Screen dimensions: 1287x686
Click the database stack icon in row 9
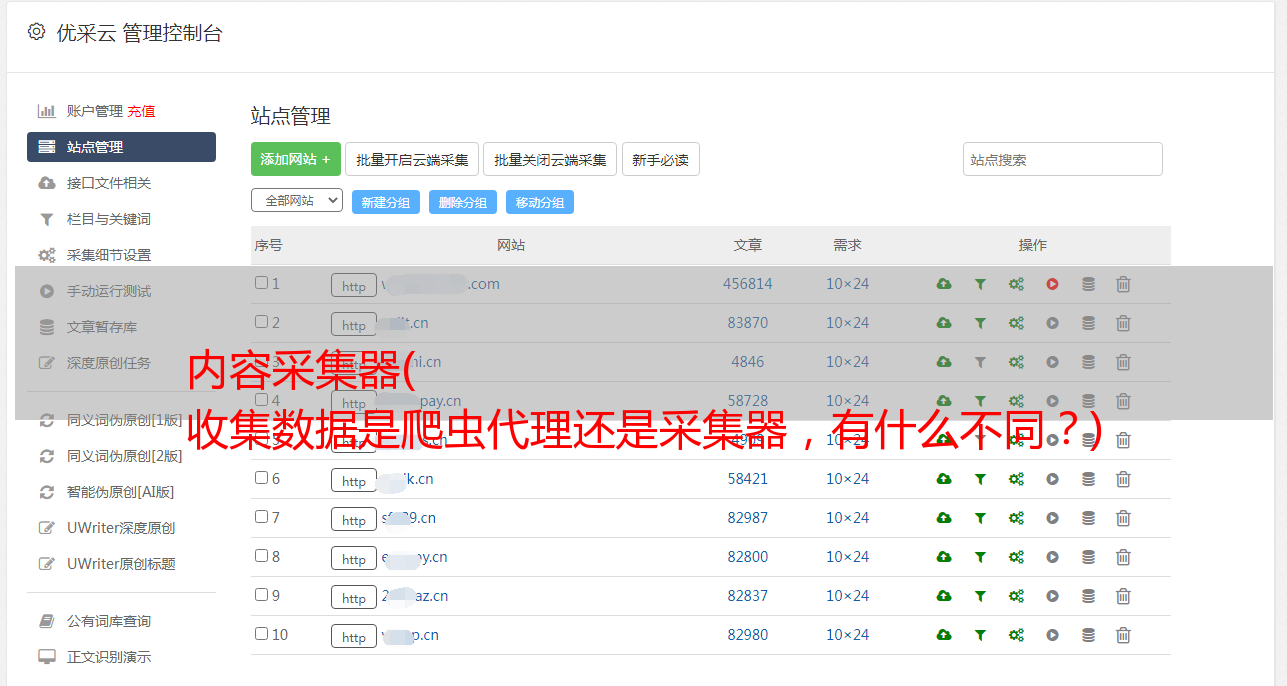click(1088, 596)
